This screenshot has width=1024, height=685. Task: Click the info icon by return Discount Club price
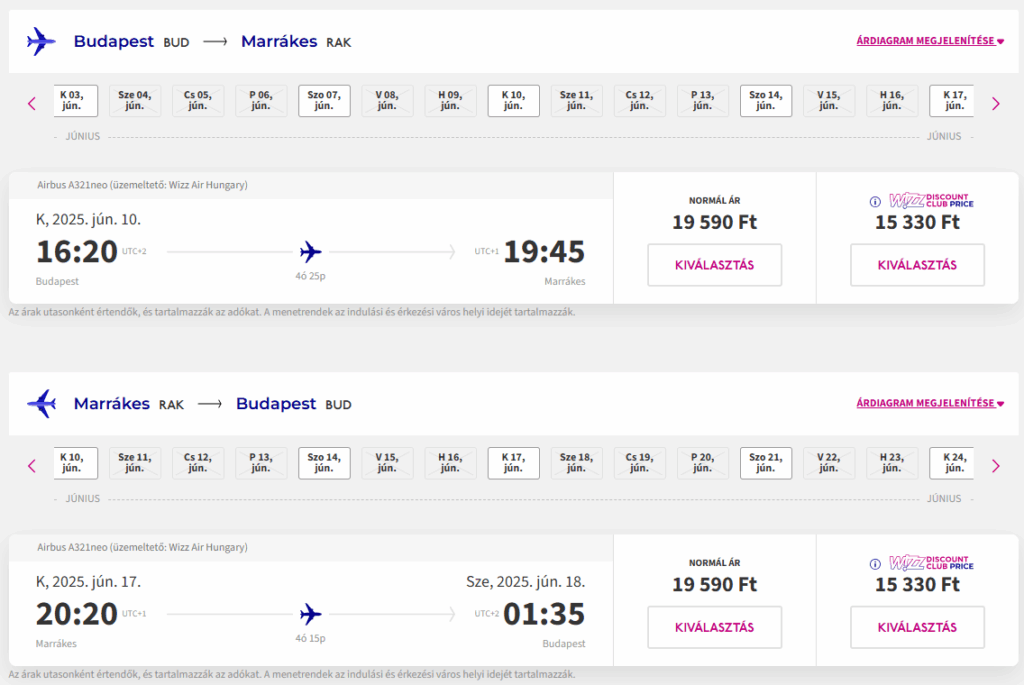(x=875, y=564)
